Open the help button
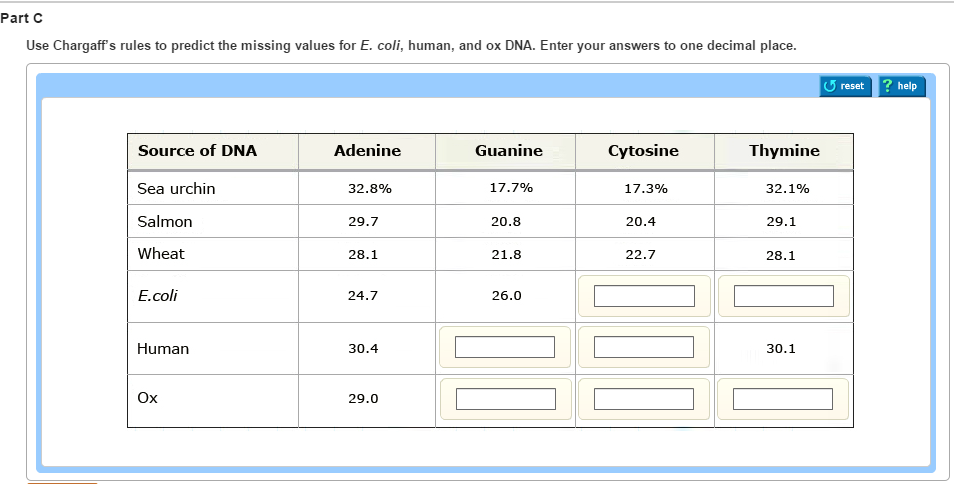 901,86
